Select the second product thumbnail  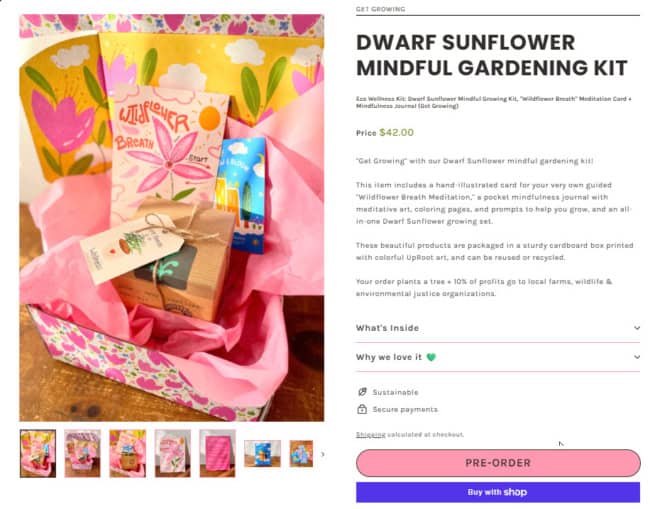(82, 453)
